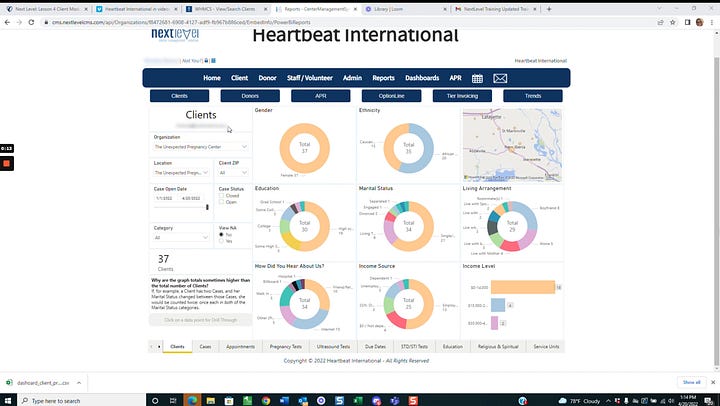Switch to the Ultrasound Tests report tab
Image resolution: width=720 pixels, height=406 pixels.
click(333, 347)
